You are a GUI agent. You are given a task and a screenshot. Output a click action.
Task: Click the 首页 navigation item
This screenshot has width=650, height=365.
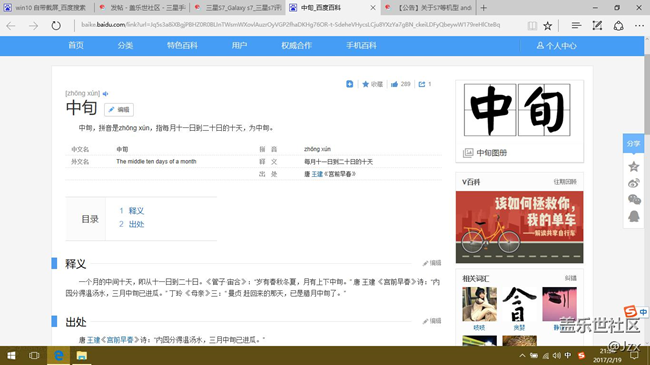76,46
